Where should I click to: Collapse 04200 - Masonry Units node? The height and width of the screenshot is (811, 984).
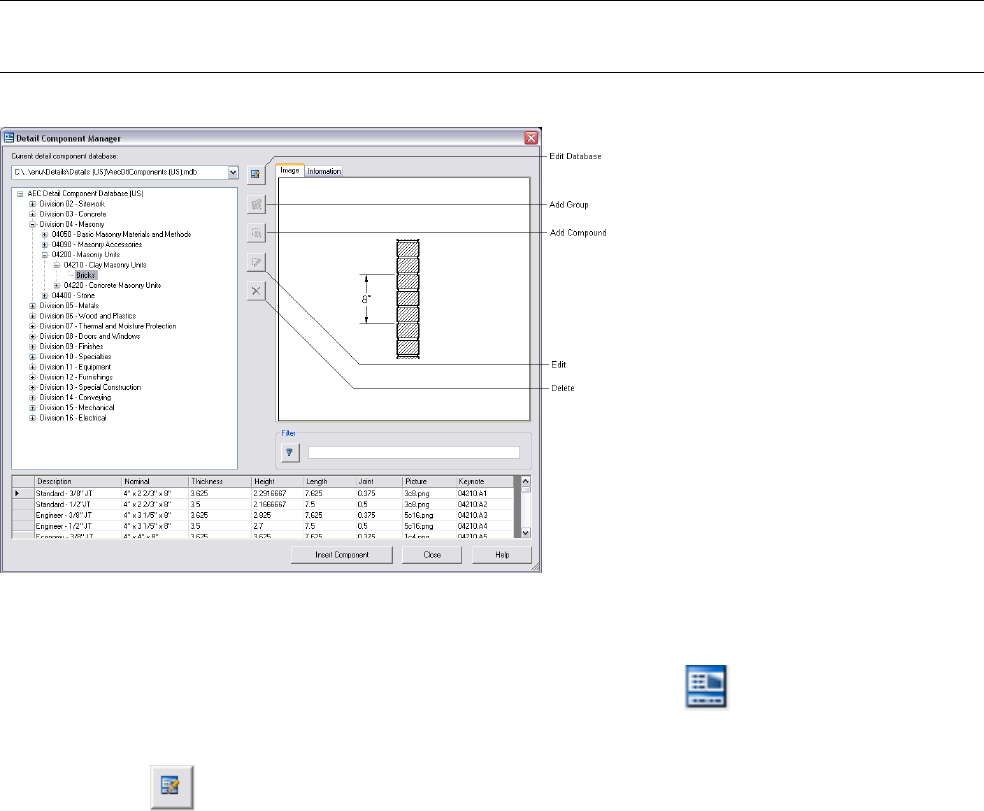pos(45,255)
